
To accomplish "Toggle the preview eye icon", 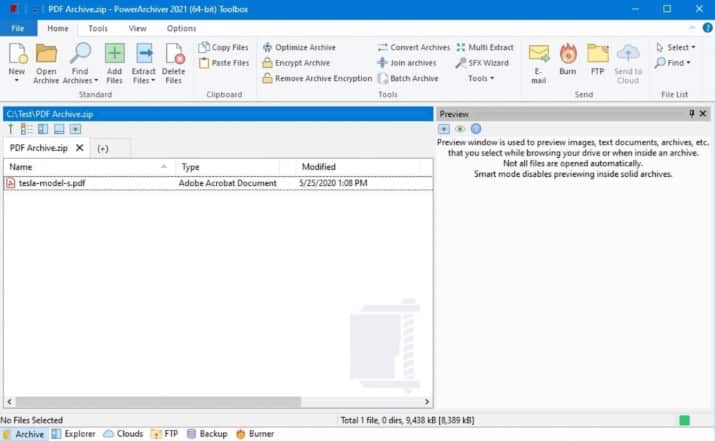I will coord(460,129).
